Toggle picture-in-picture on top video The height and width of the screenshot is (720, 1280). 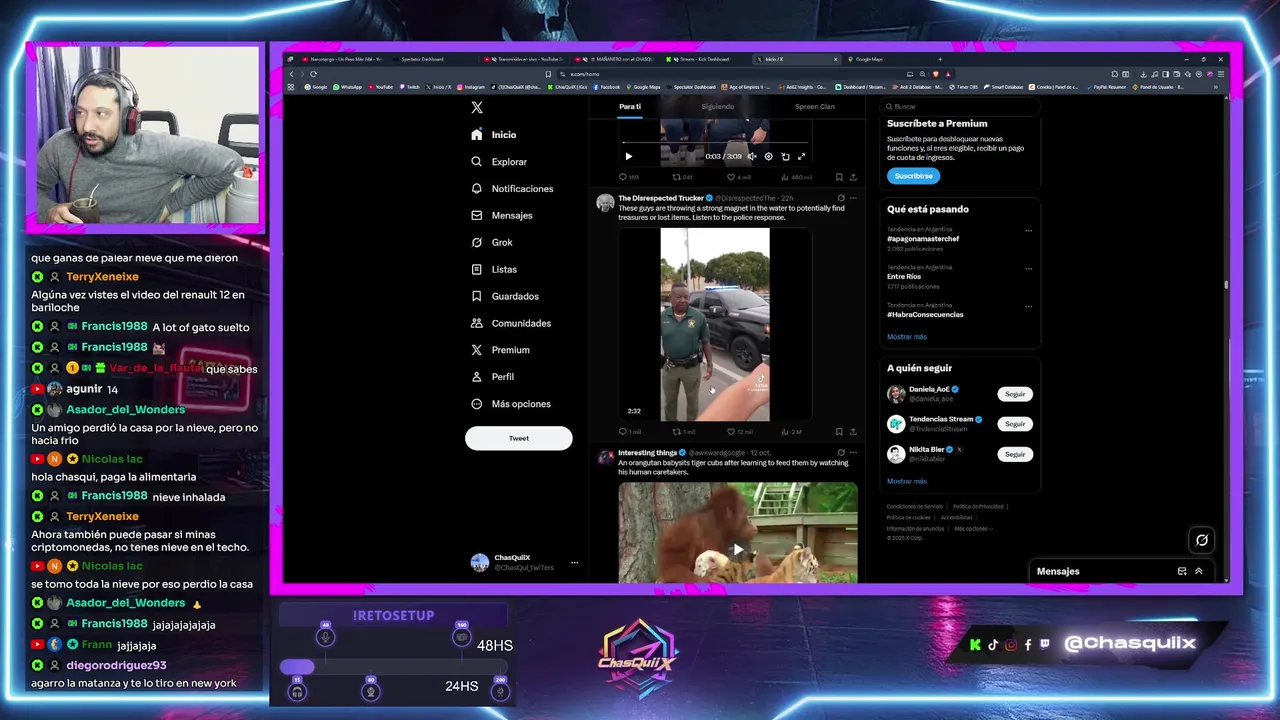click(x=785, y=156)
